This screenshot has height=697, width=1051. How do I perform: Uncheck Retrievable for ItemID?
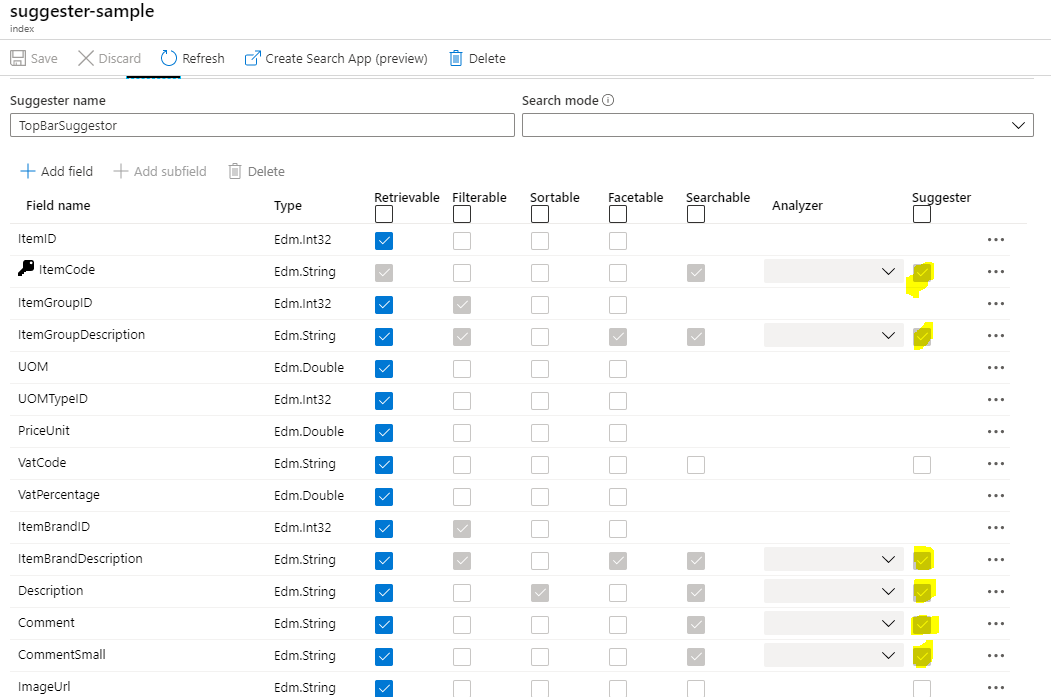[x=384, y=241]
